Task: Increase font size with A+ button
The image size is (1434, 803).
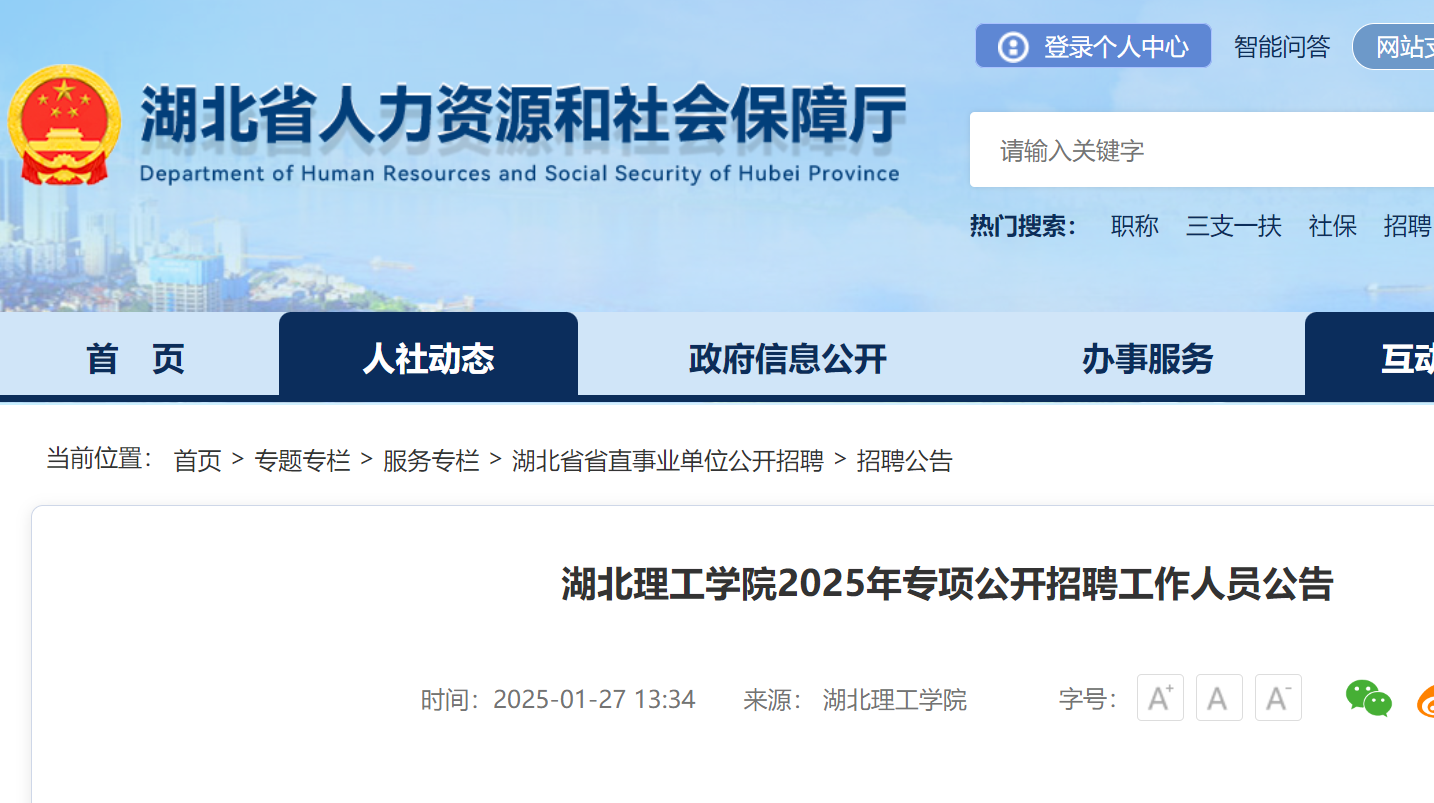Action: [1160, 697]
